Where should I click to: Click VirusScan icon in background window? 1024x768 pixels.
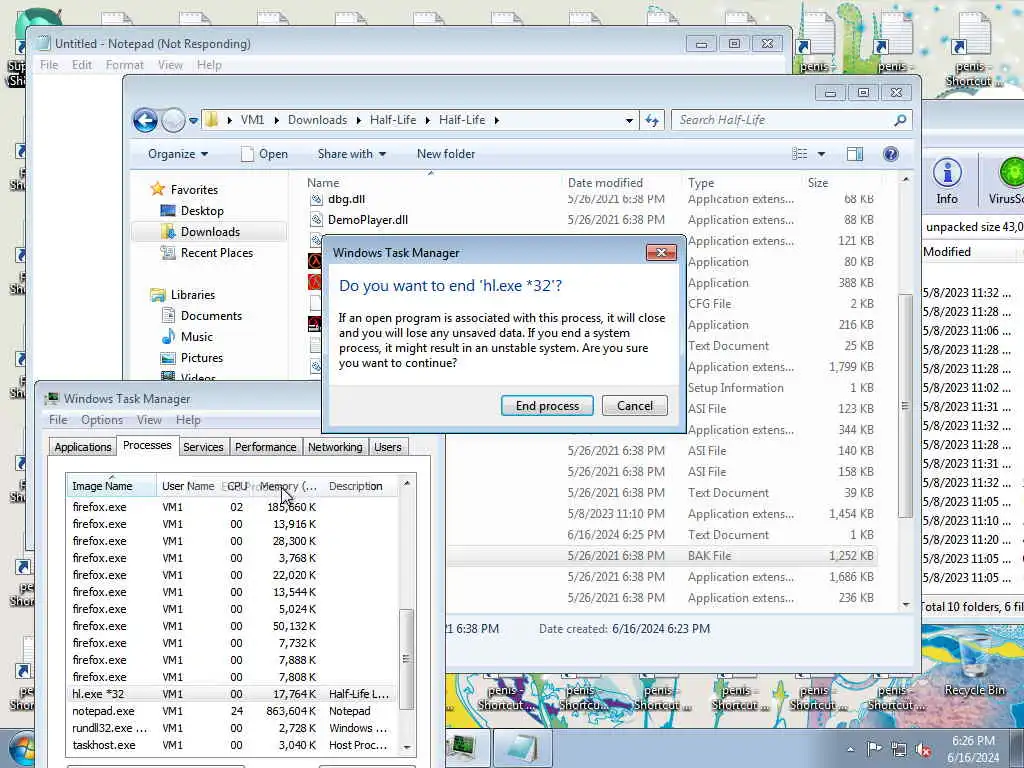pyautogui.click(x=1010, y=182)
